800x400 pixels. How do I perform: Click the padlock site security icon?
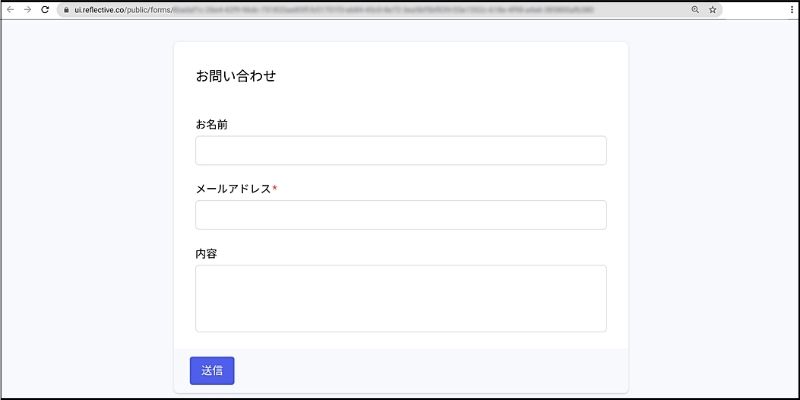pyautogui.click(x=66, y=10)
